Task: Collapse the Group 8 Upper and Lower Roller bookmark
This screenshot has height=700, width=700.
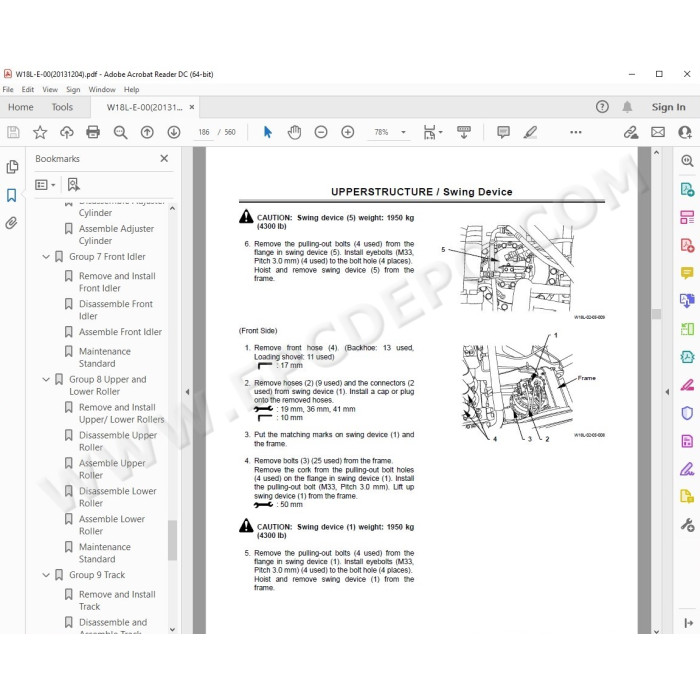Action: pos(46,379)
